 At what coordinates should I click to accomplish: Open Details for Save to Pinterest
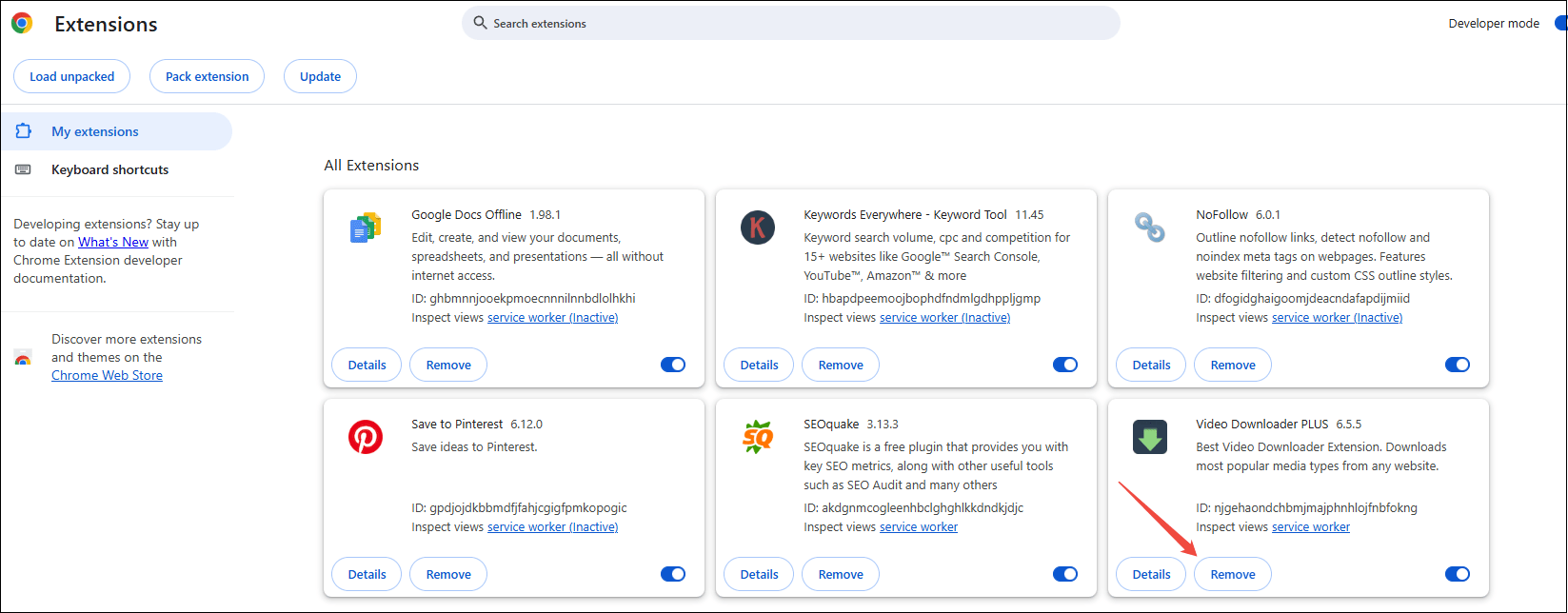click(367, 574)
